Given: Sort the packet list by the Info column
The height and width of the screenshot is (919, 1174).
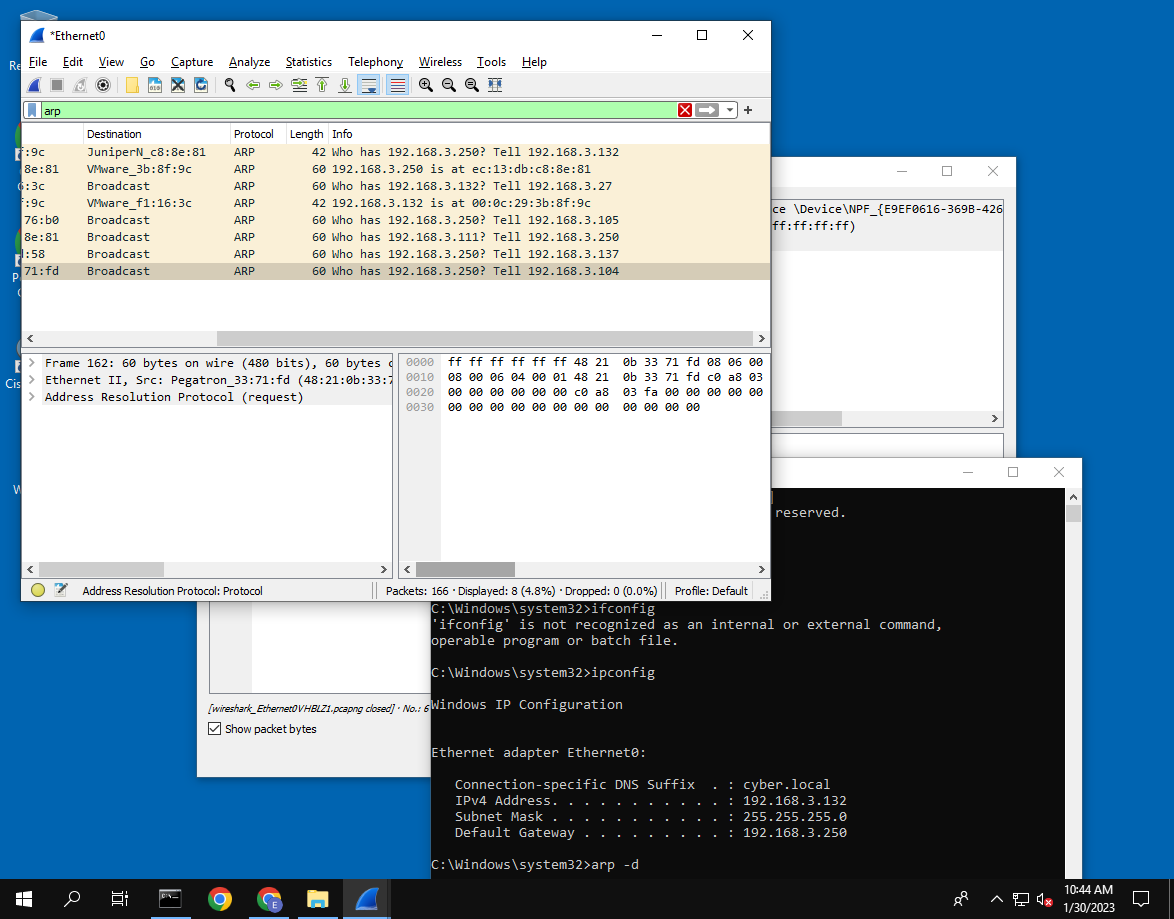Looking at the screenshot, I should pyautogui.click(x=549, y=134).
